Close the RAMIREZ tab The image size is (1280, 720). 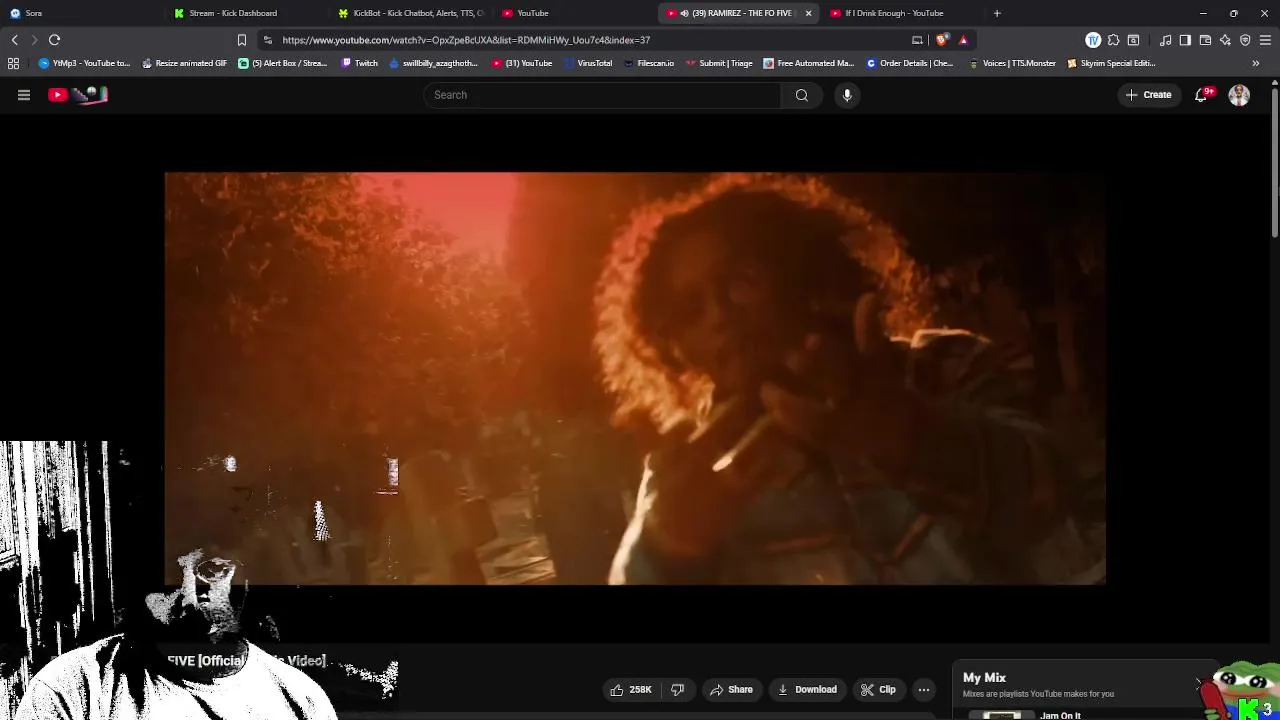[808, 13]
